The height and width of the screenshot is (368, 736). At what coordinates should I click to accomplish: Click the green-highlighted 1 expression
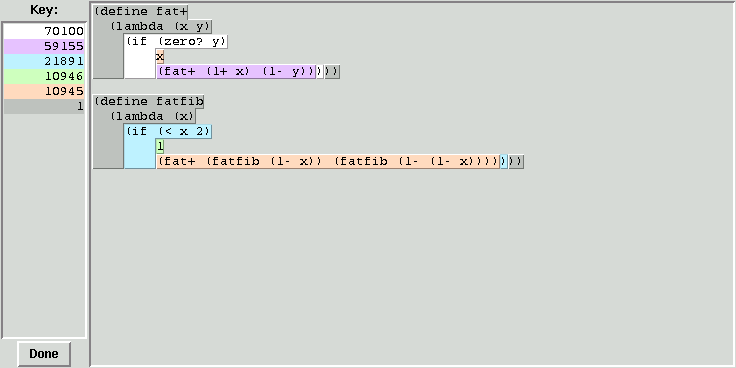(160, 146)
